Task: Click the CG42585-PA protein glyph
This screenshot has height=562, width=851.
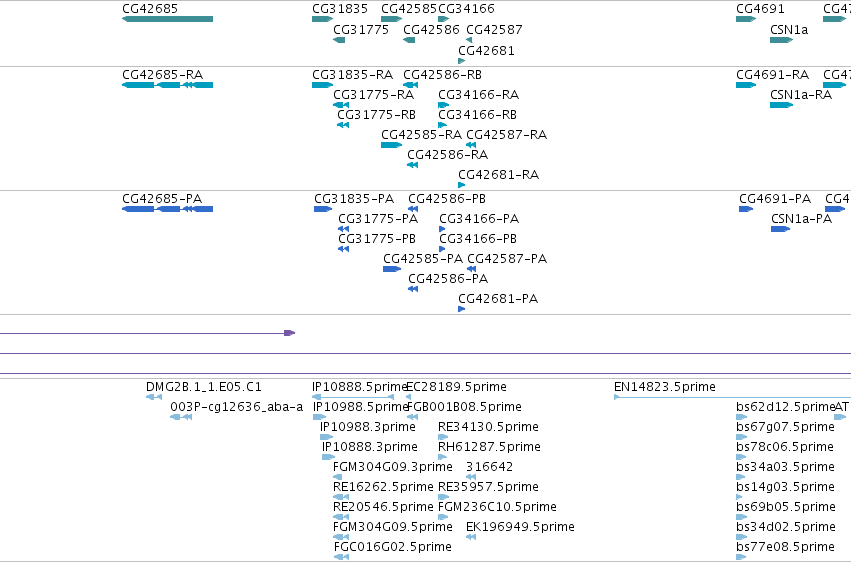Action: tap(392, 270)
